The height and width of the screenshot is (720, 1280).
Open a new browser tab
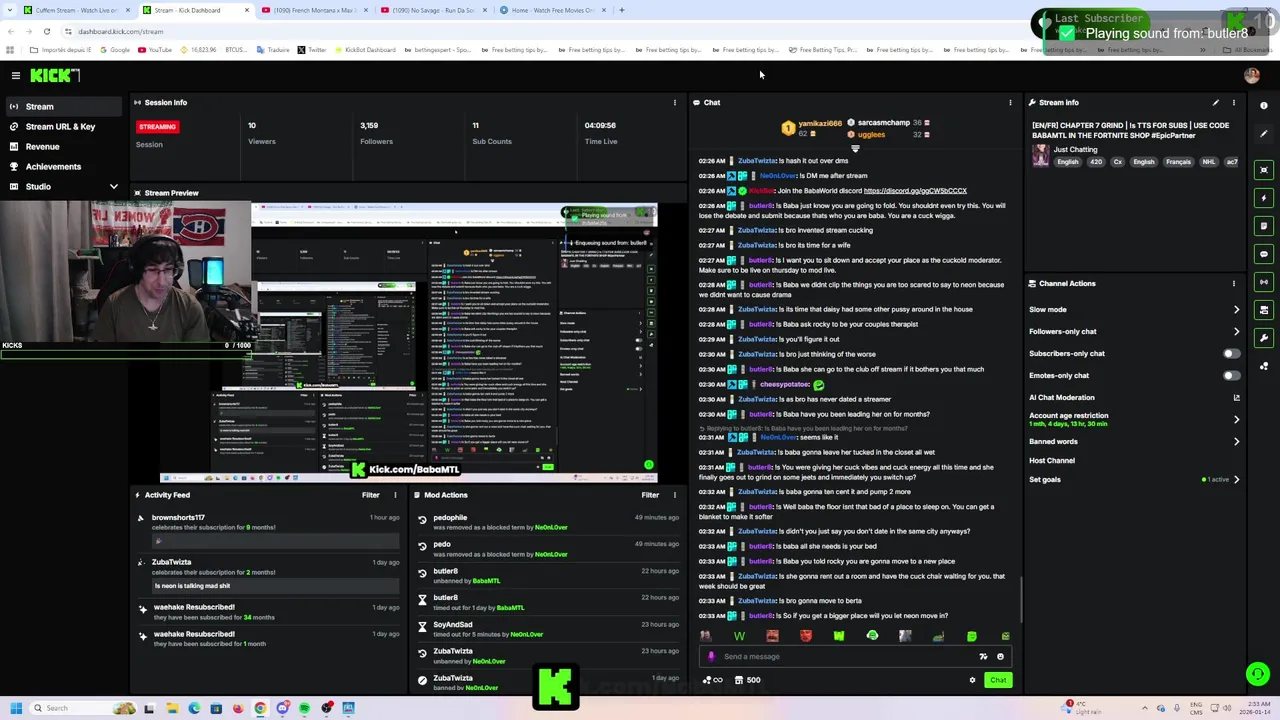coord(621,10)
